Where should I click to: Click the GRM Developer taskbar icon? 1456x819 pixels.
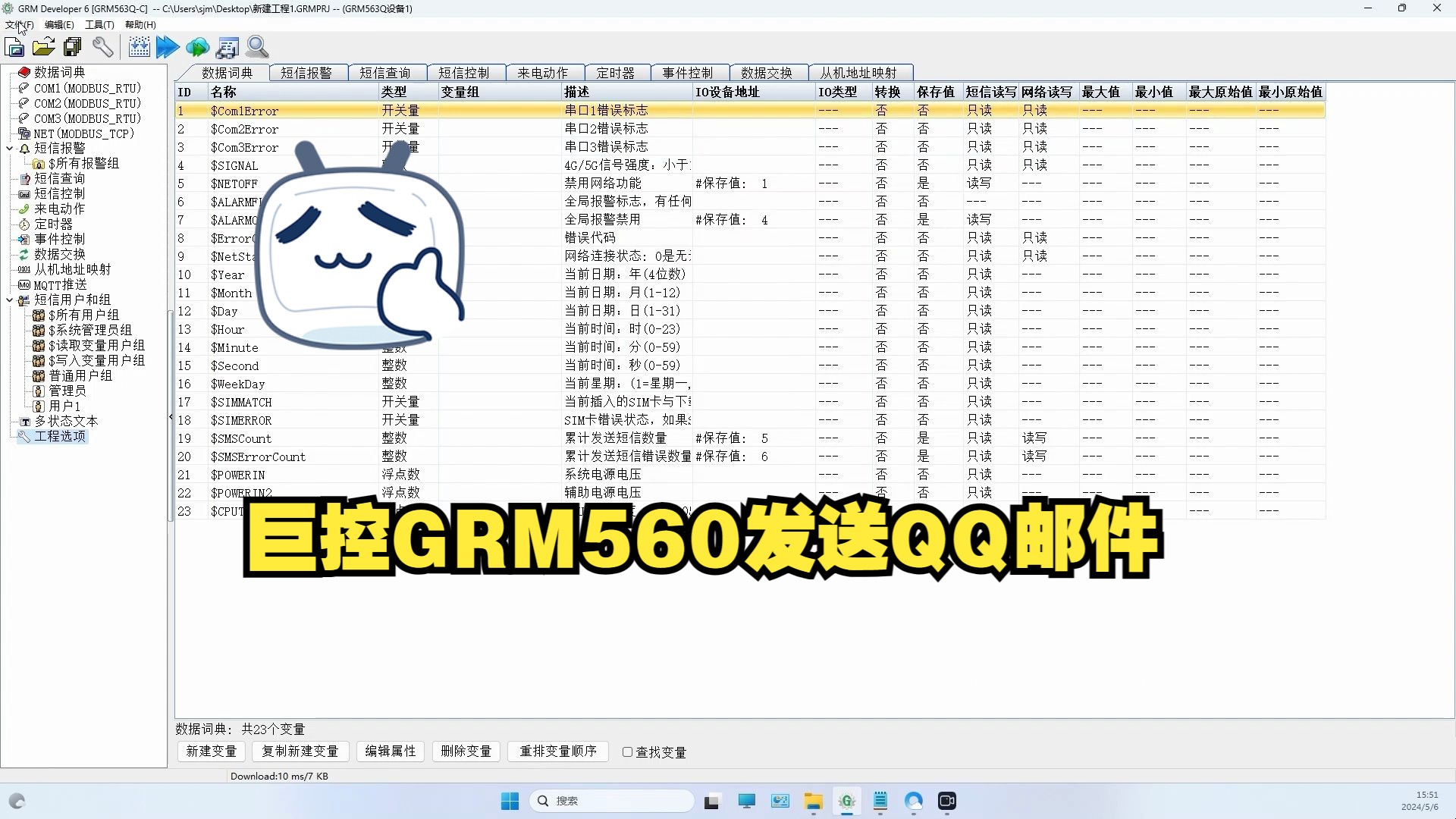pos(847,802)
